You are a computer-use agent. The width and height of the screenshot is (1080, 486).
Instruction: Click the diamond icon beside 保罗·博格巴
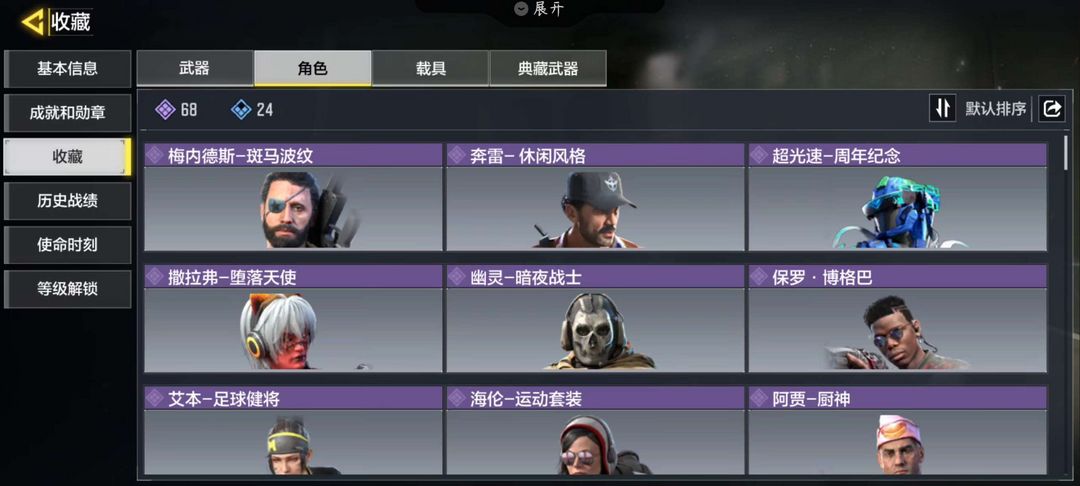click(759, 277)
